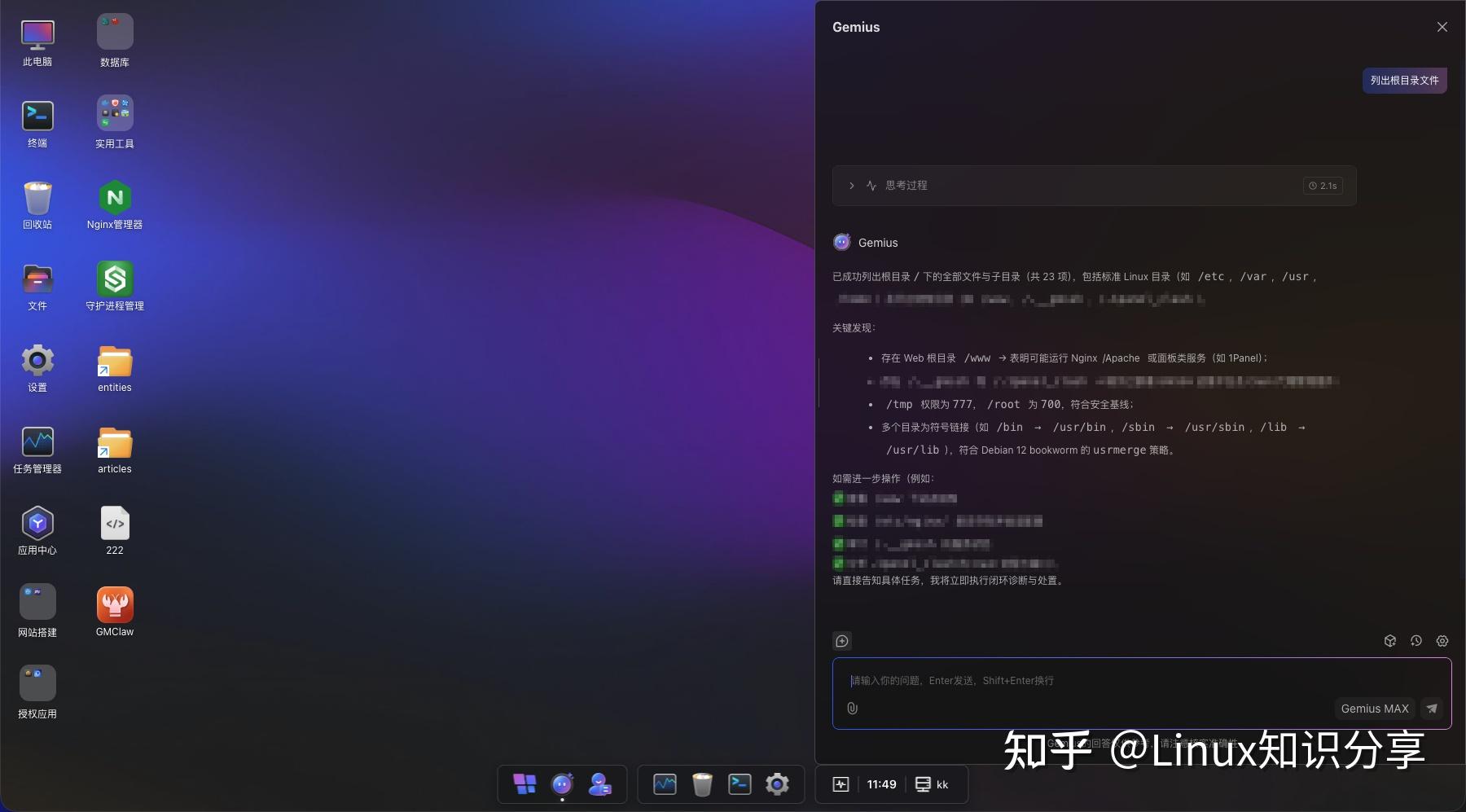Open the settings gear in the dock
The height and width of the screenshot is (812, 1466).
[x=777, y=784]
